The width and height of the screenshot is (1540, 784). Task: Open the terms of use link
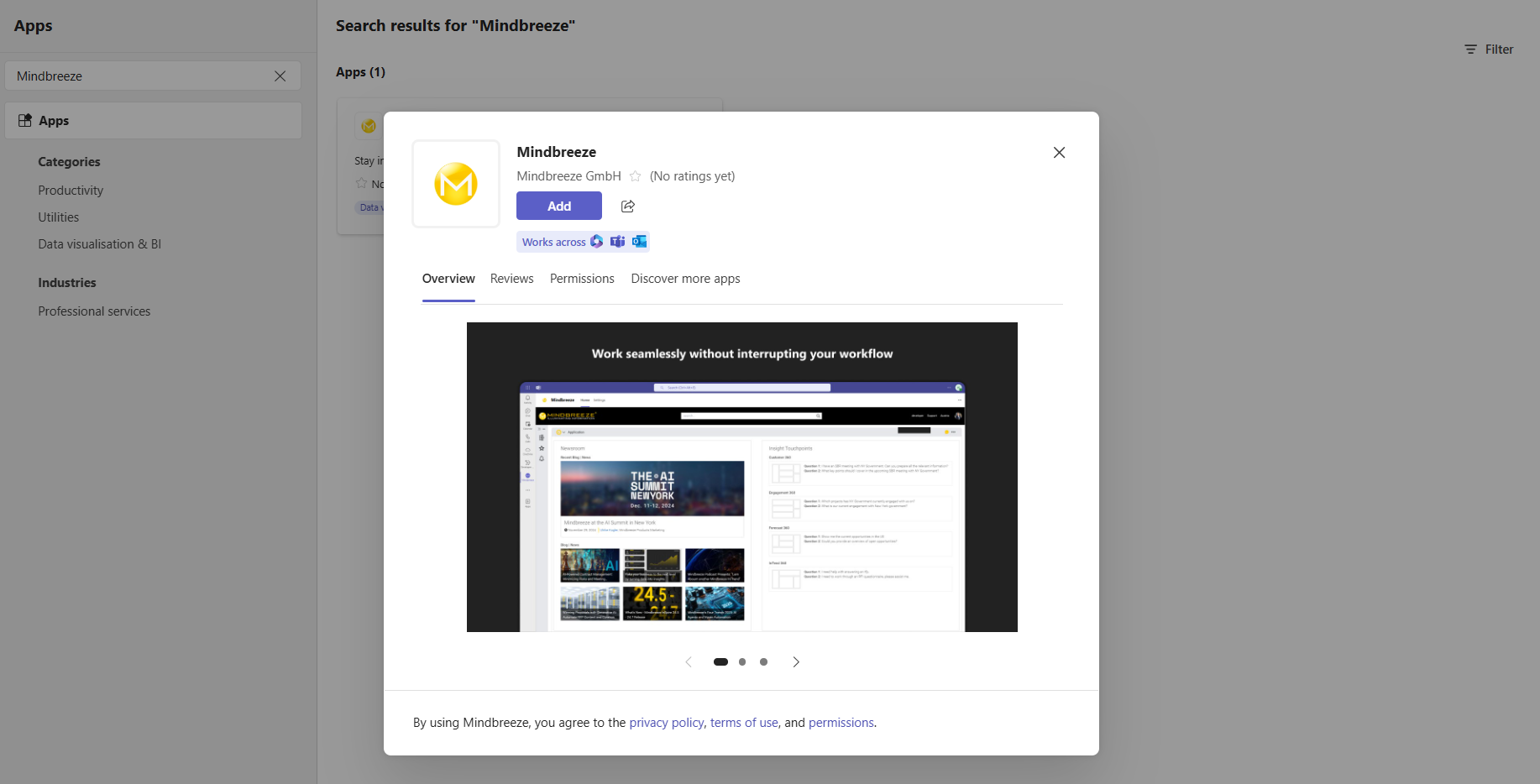point(744,723)
